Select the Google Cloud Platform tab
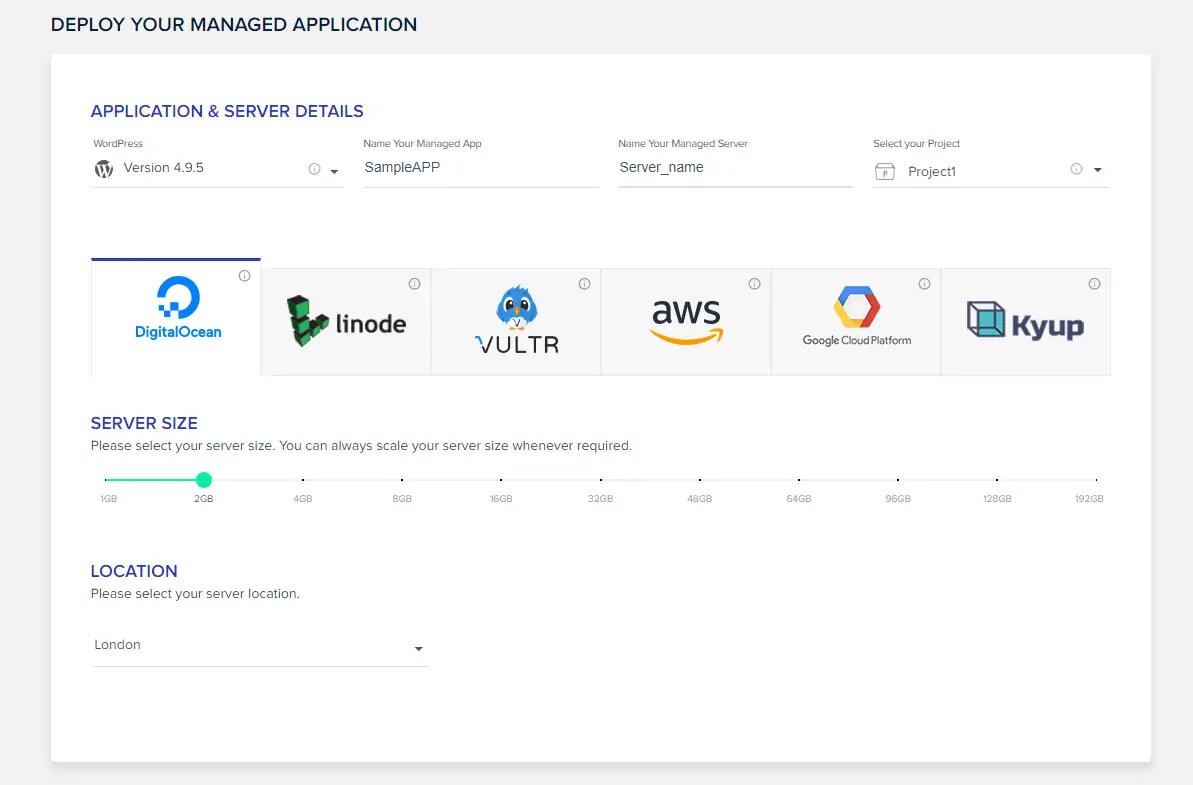The image size is (1193, 785). click(x=856, y=322)
